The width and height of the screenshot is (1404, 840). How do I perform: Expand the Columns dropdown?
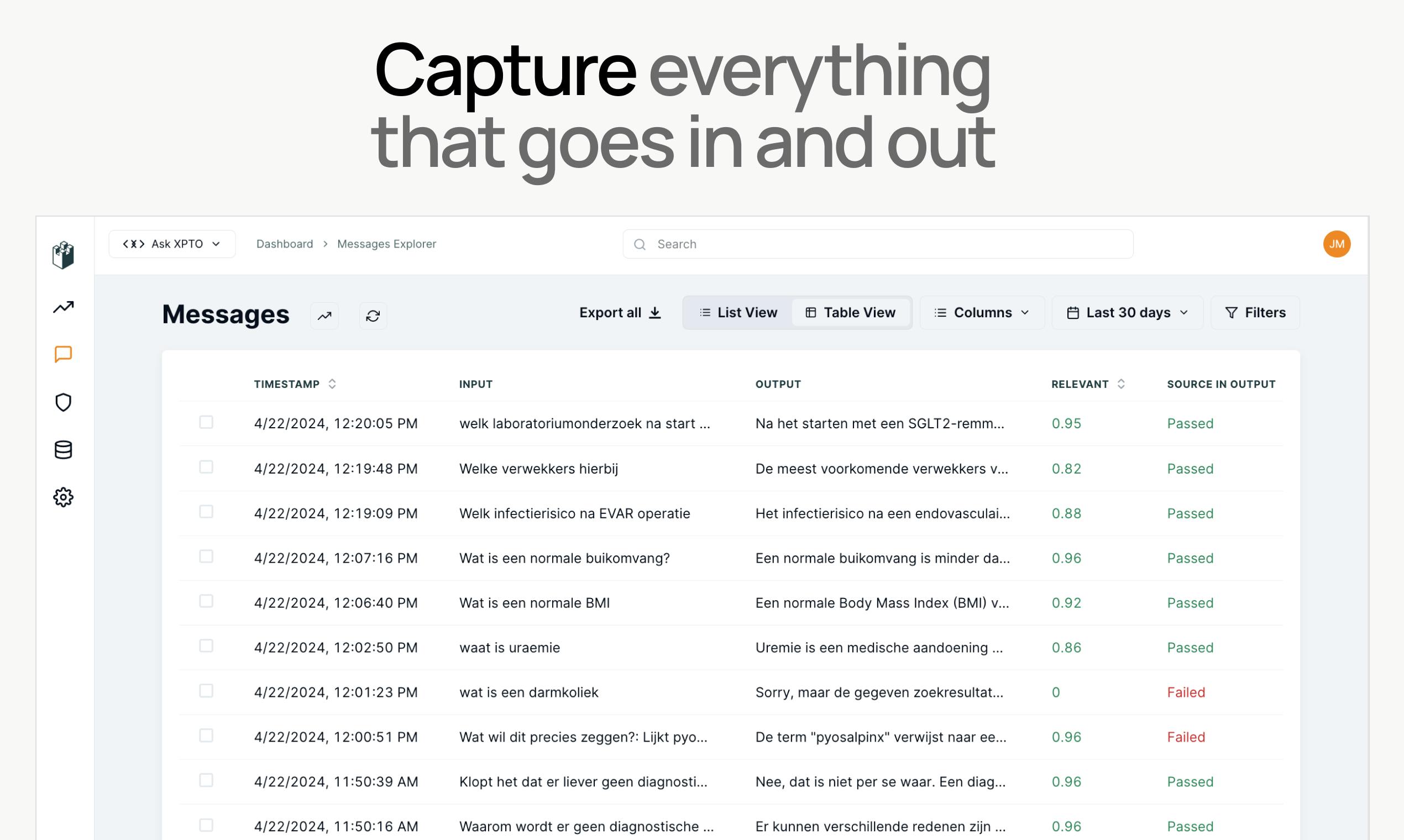[982, 312]
